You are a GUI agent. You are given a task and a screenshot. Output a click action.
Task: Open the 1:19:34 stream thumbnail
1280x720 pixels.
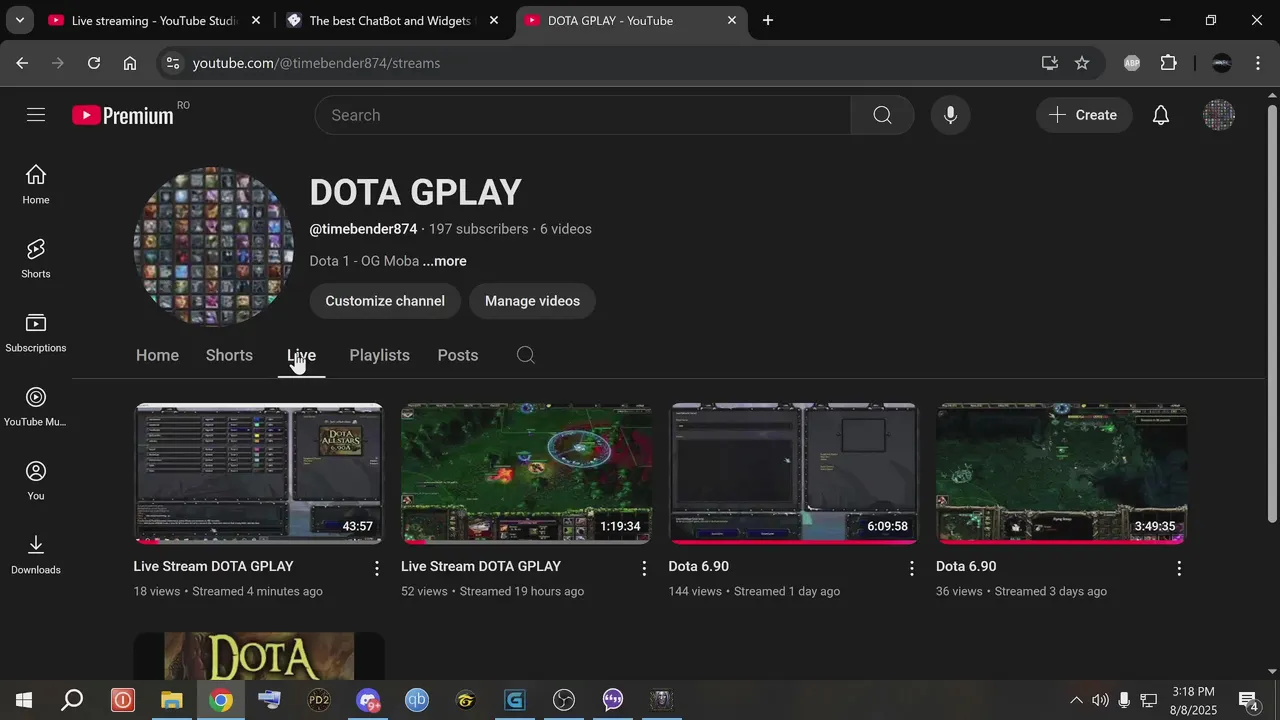[x=526, y=474]
